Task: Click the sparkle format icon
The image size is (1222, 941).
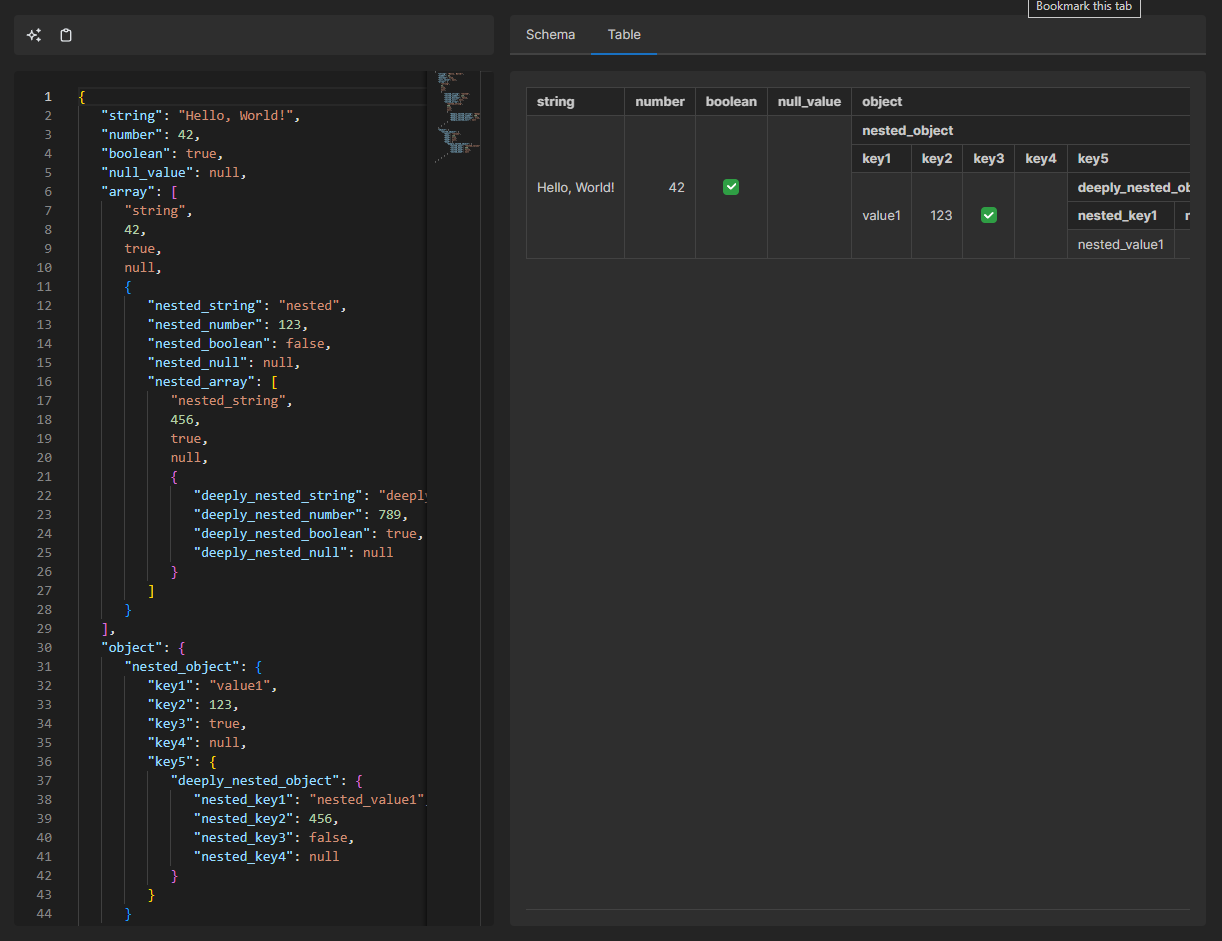Action: click(x=34, y=35)
